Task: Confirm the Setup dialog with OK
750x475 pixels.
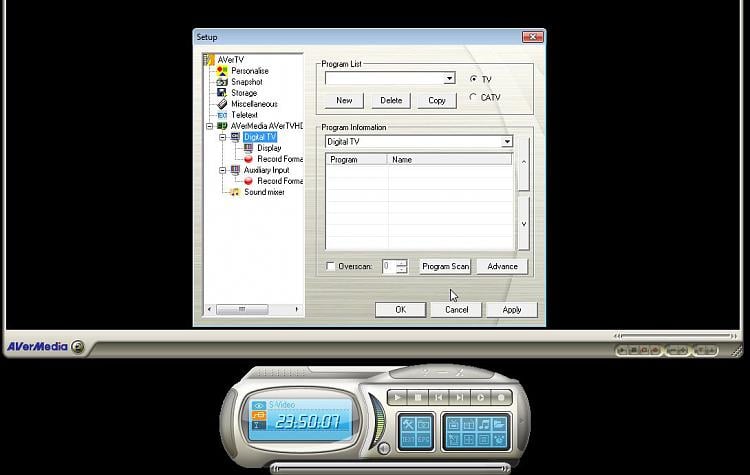Action: 400,309
